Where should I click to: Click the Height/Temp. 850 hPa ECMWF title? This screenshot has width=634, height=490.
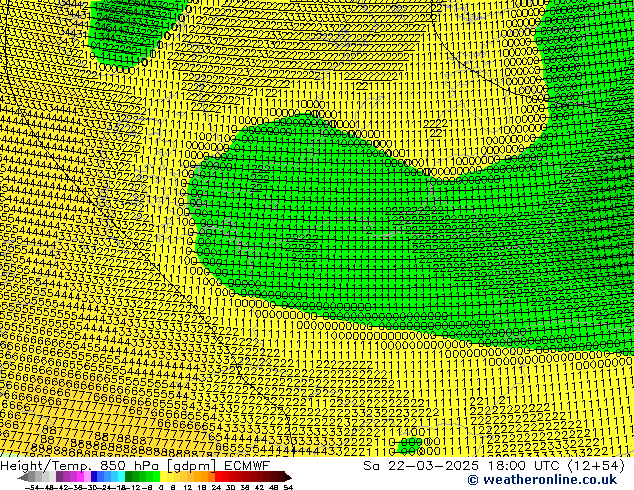[x=135, y=466]
